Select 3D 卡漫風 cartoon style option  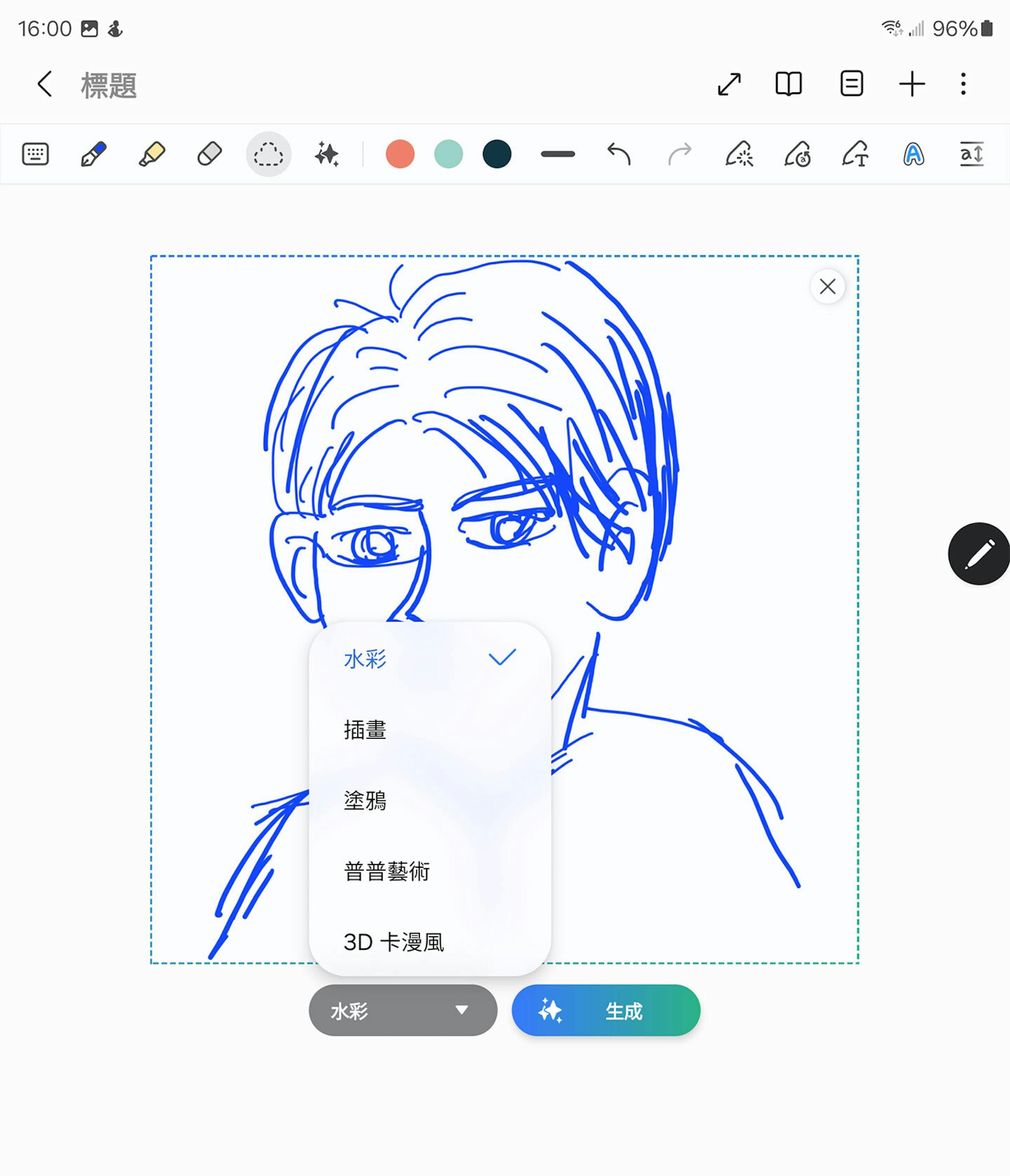(x=430, y=942)
